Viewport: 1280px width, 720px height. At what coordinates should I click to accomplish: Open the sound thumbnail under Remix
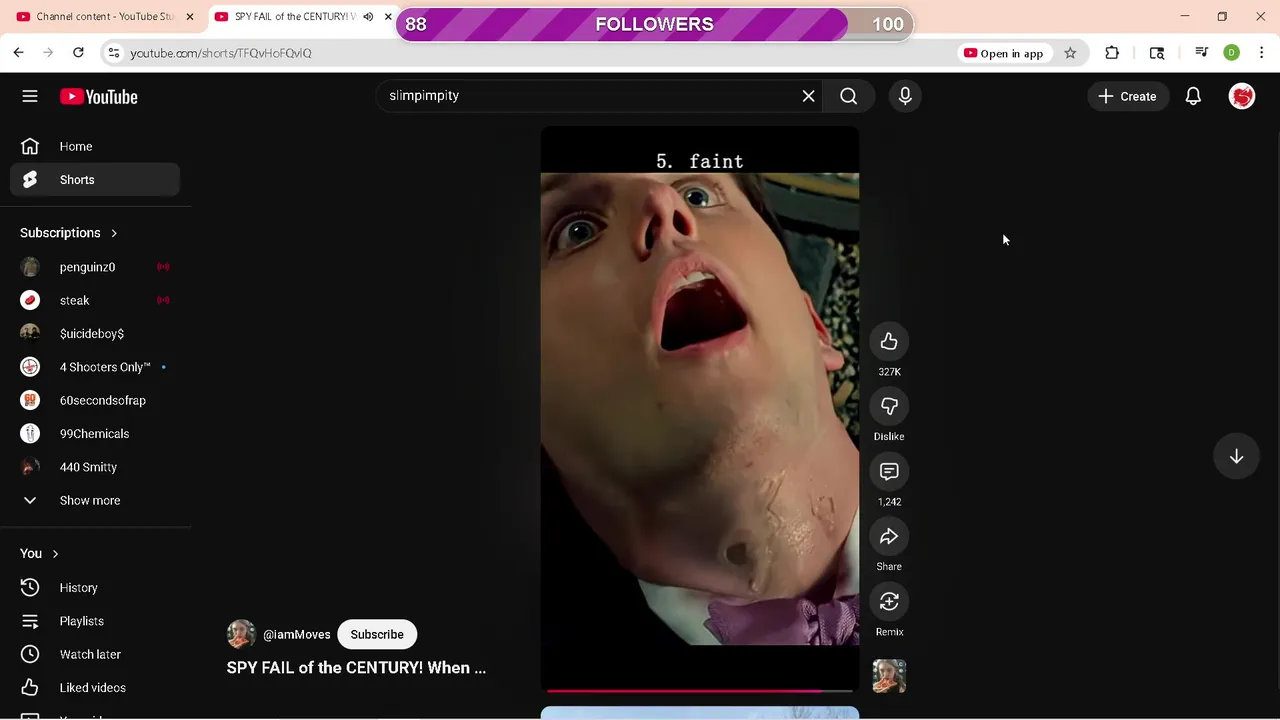click(x=889, y=676)
